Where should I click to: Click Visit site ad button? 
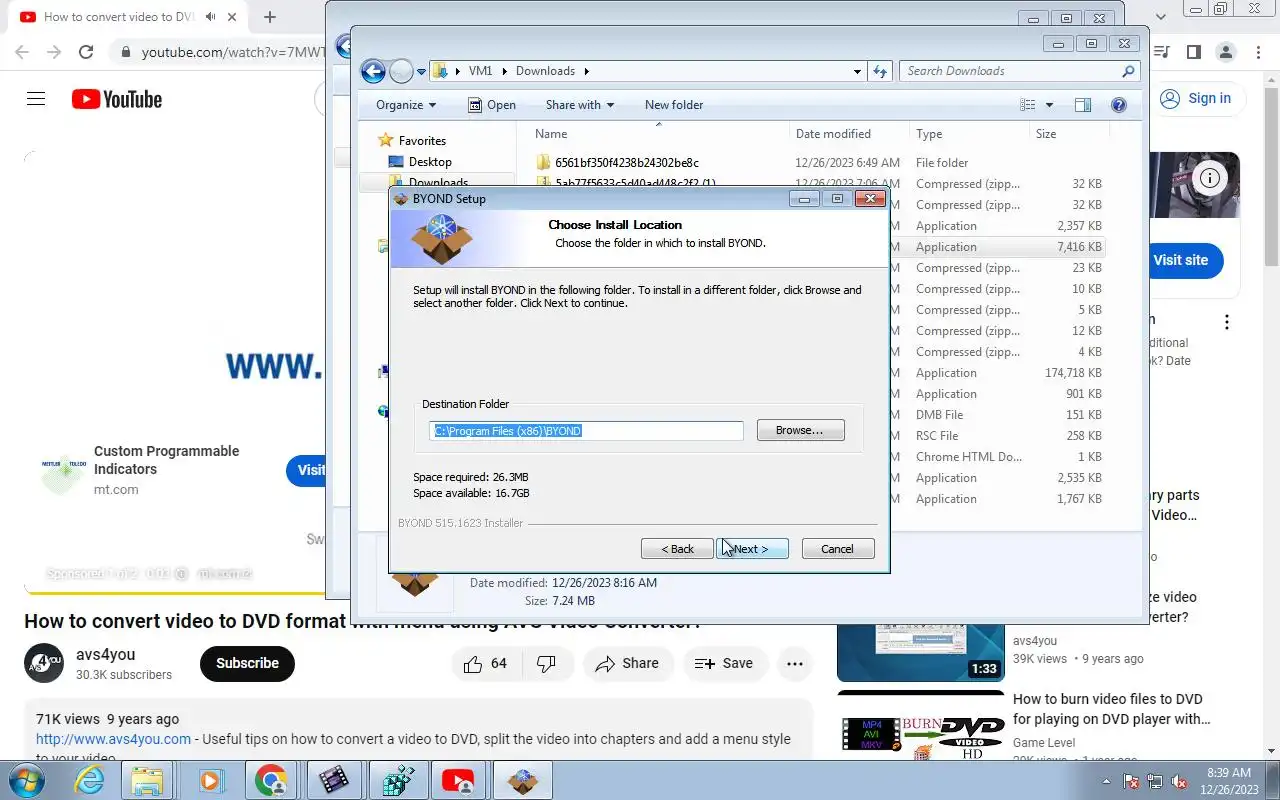(1180, 260)
